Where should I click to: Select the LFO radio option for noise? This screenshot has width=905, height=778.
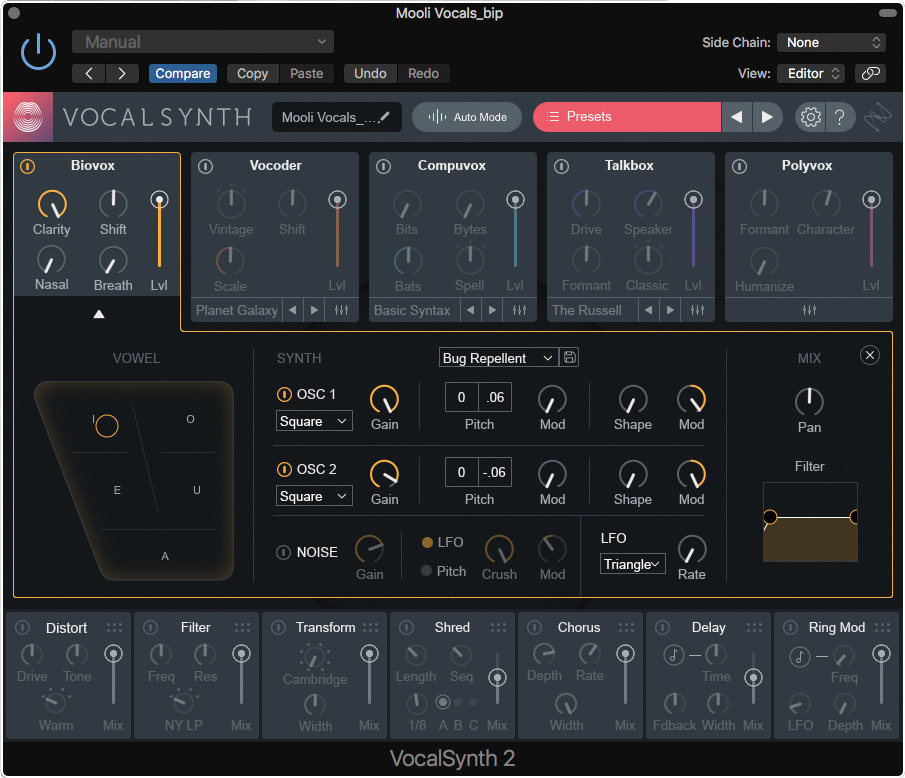[428, 543]
